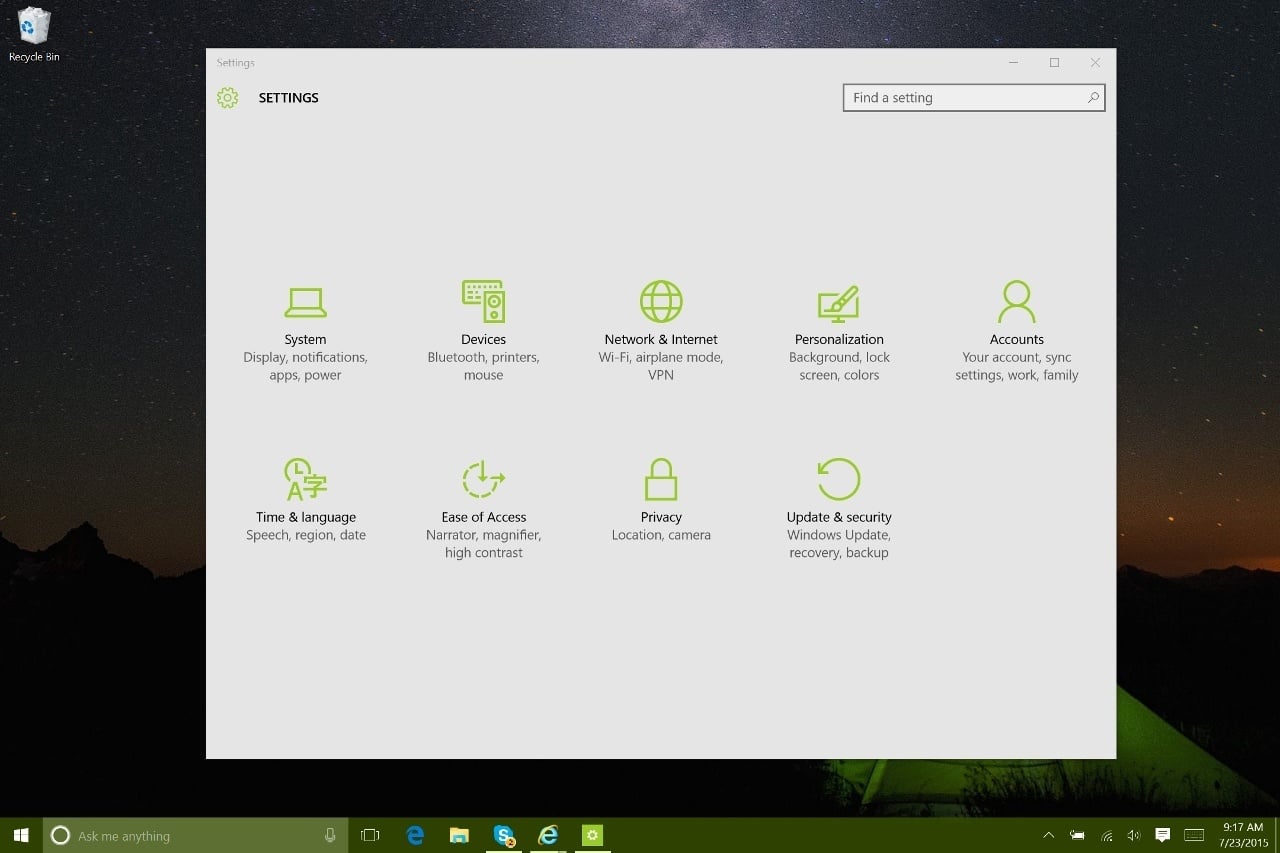Open Time & language settings
This screenshot has width=1280, height=853.
pyautogui.click(x=305, y=505)
